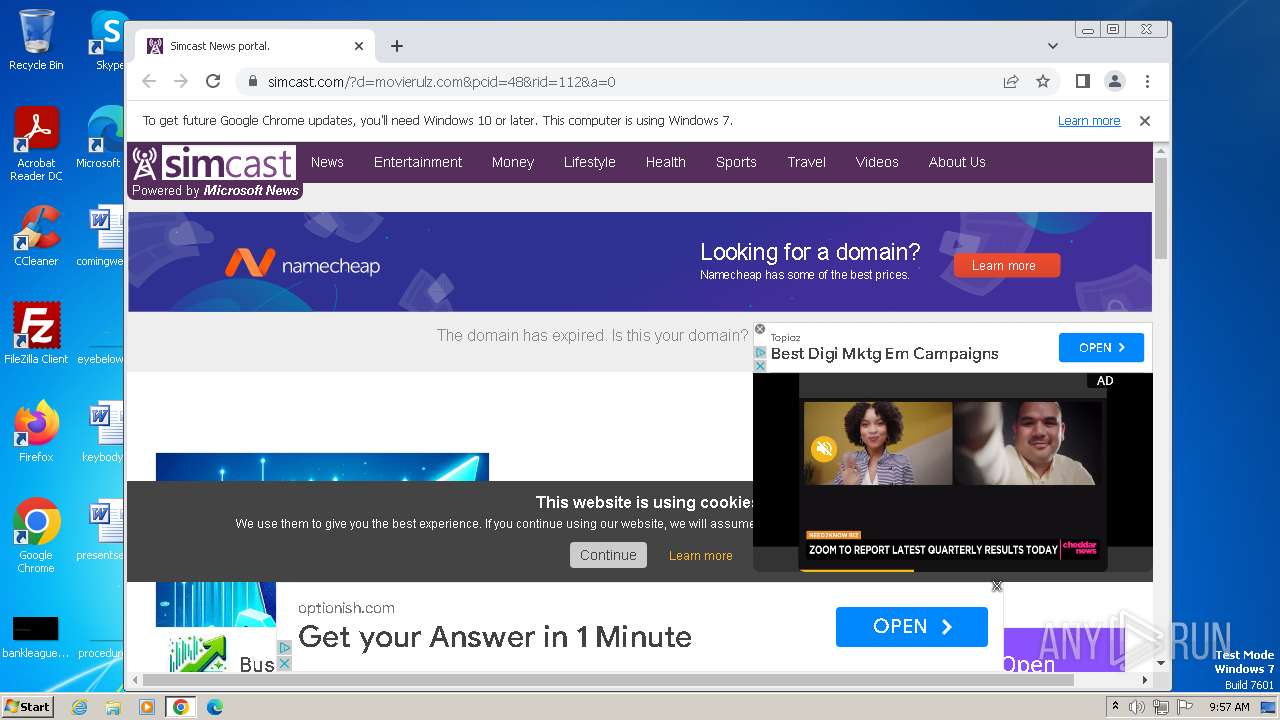
Task: Open the Videos section
Action: pyautogui.click(x=877, y=162)
